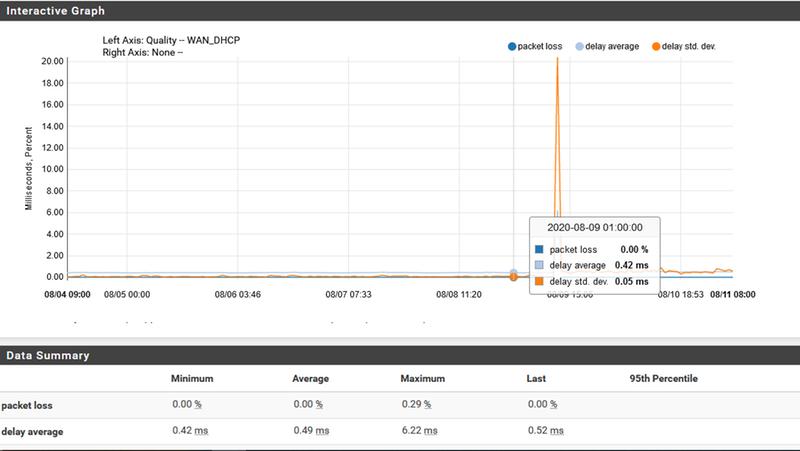Click the orange data point at 2020-08-09 01:00
This screenshot has width=800, height=451.
point(514,277)
